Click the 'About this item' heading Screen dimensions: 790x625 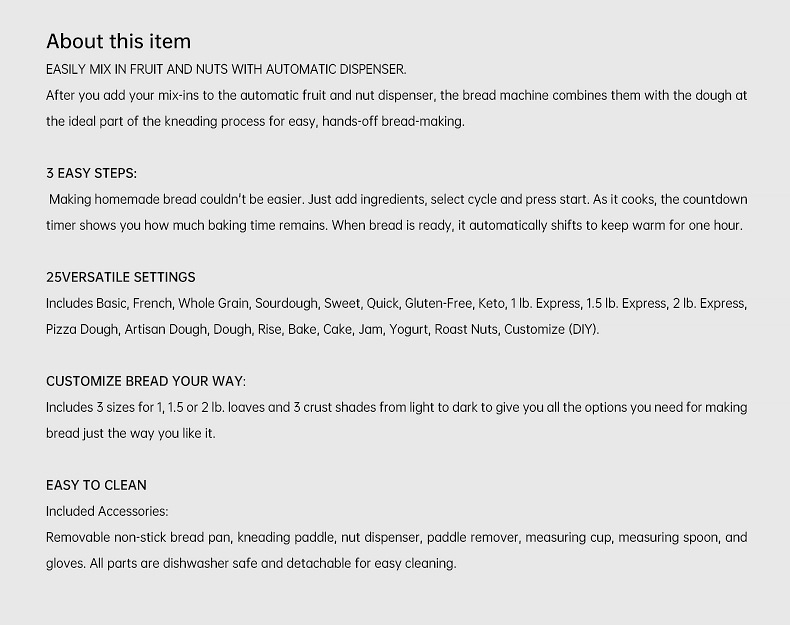click(x=118, y=41)
